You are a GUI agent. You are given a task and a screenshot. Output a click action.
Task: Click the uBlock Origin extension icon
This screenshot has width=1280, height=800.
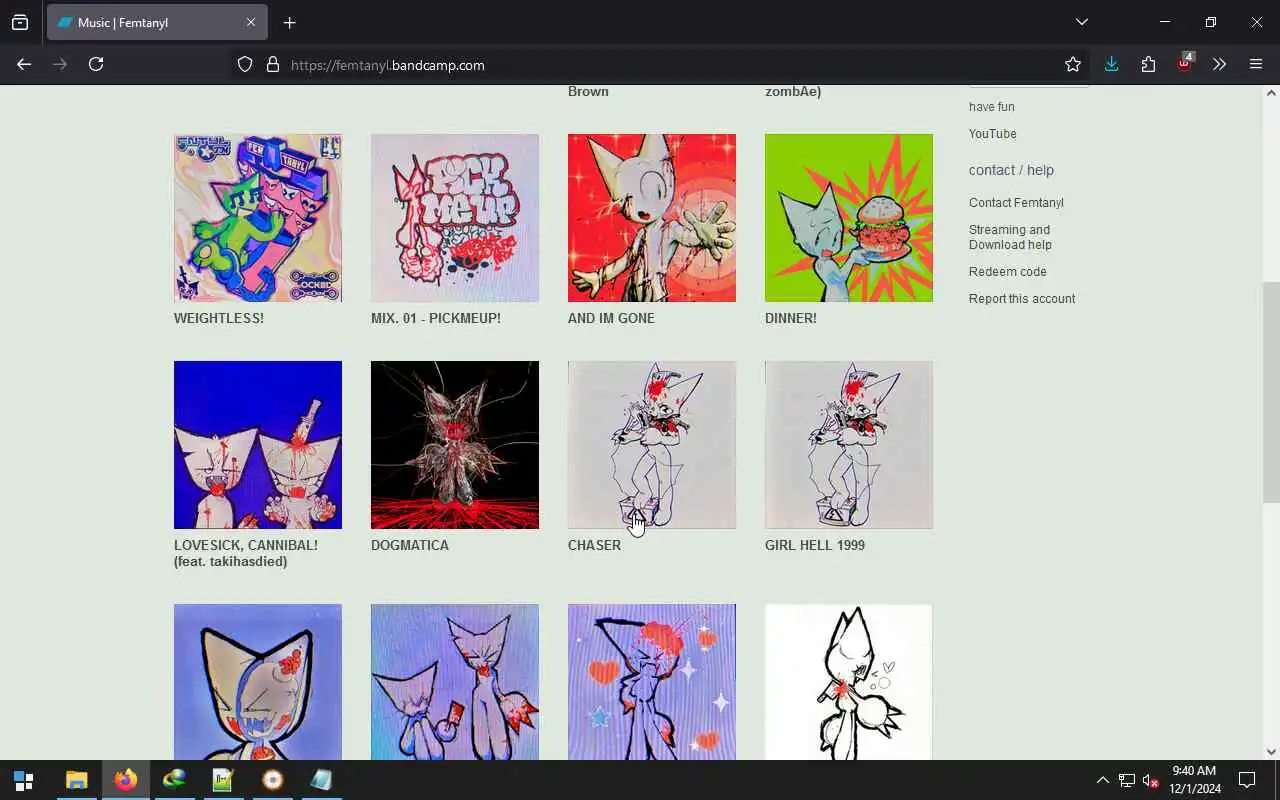1185,63
